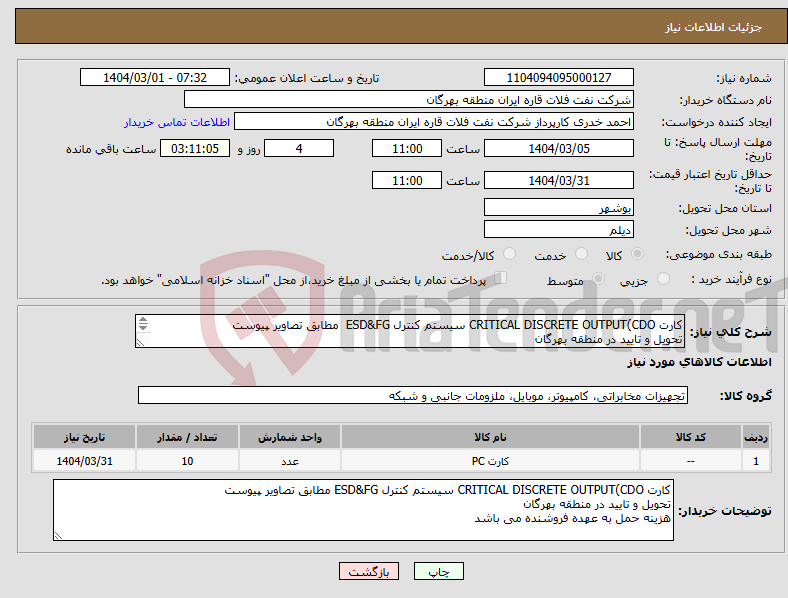
Task: Click the عدد unit cell
Action: click(x=290, y=461)
